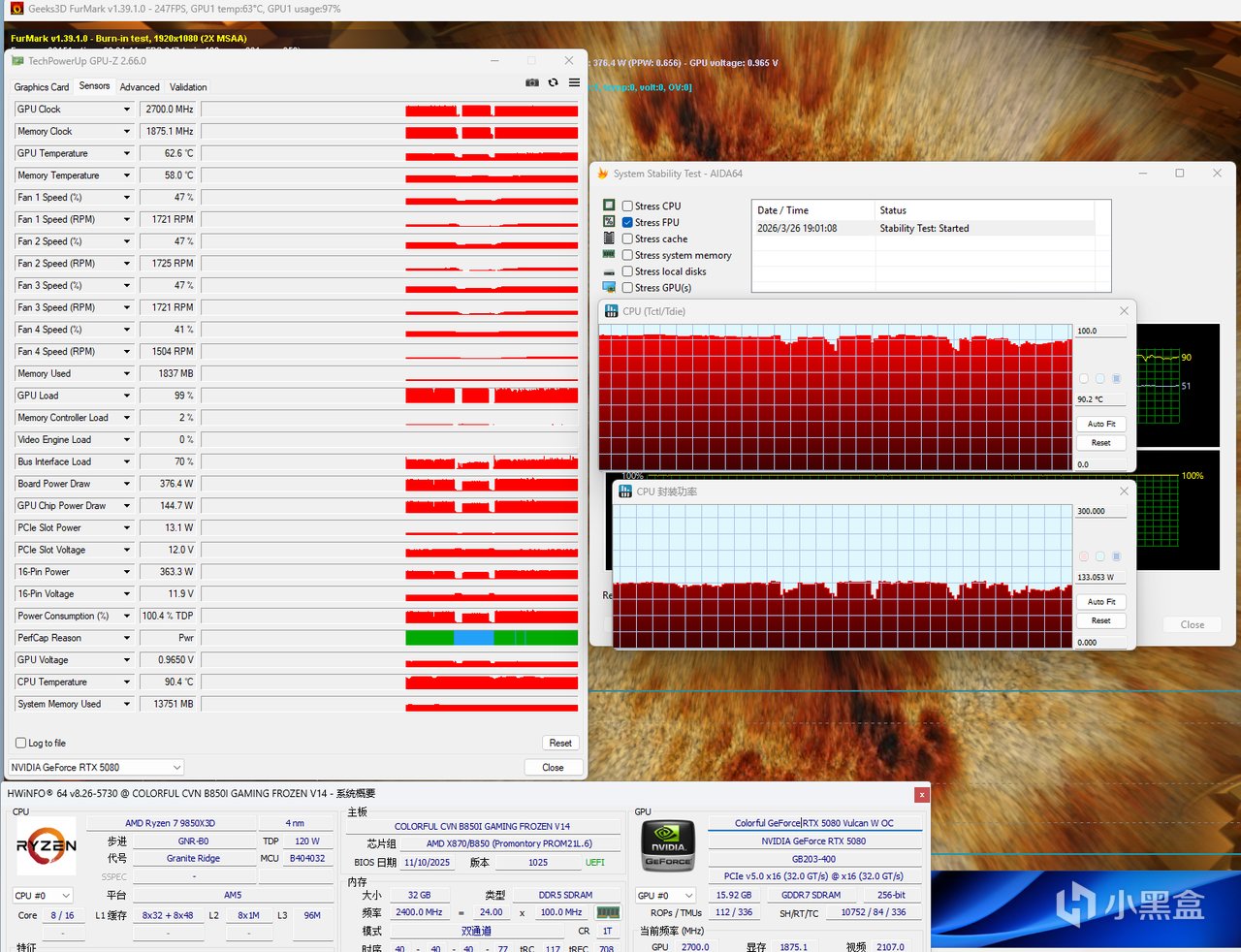Click the FurMark icon in the title bar
The width and height of the screenshot is (1241, 952).
coord(16,9)
